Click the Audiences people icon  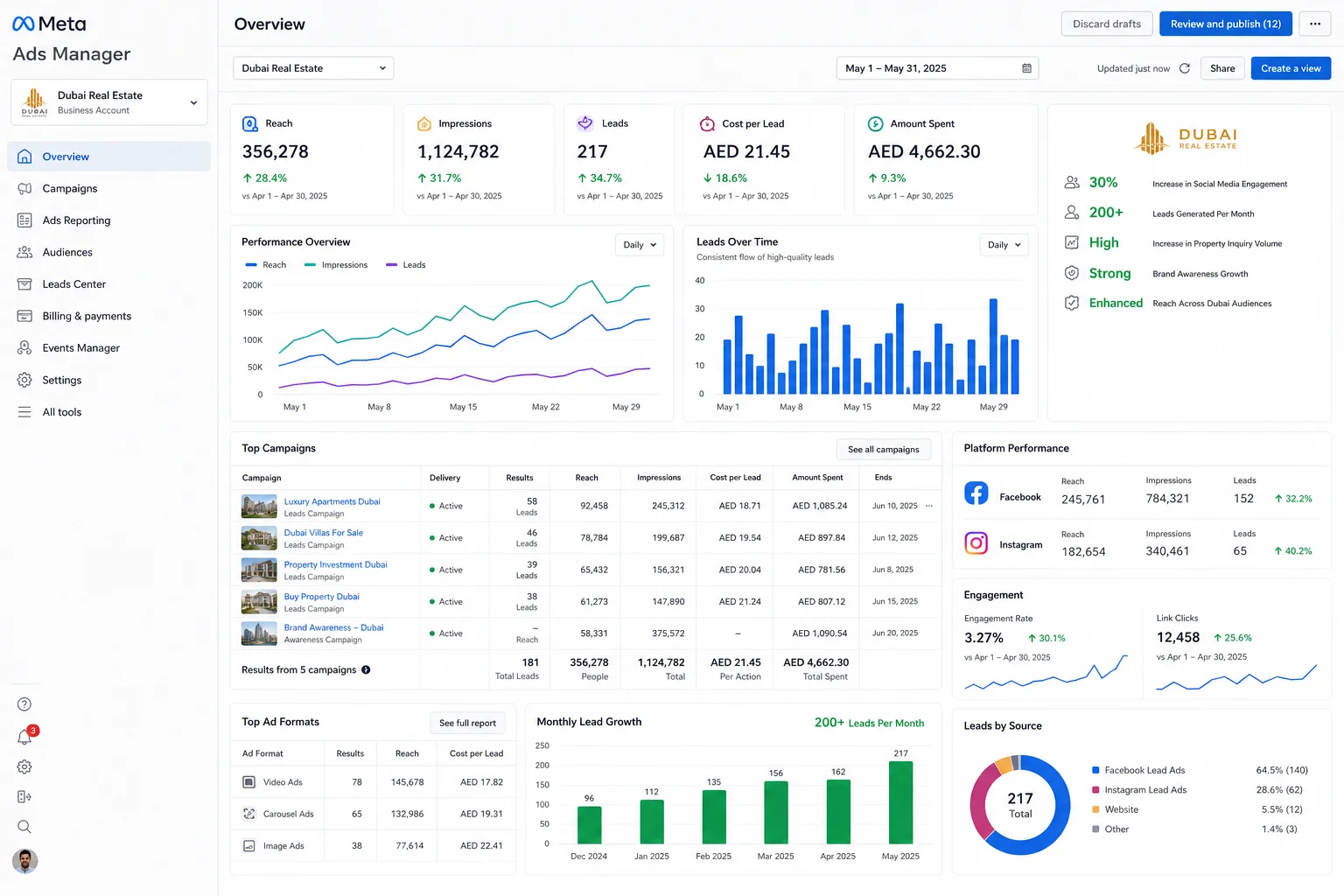pos(24,252)
